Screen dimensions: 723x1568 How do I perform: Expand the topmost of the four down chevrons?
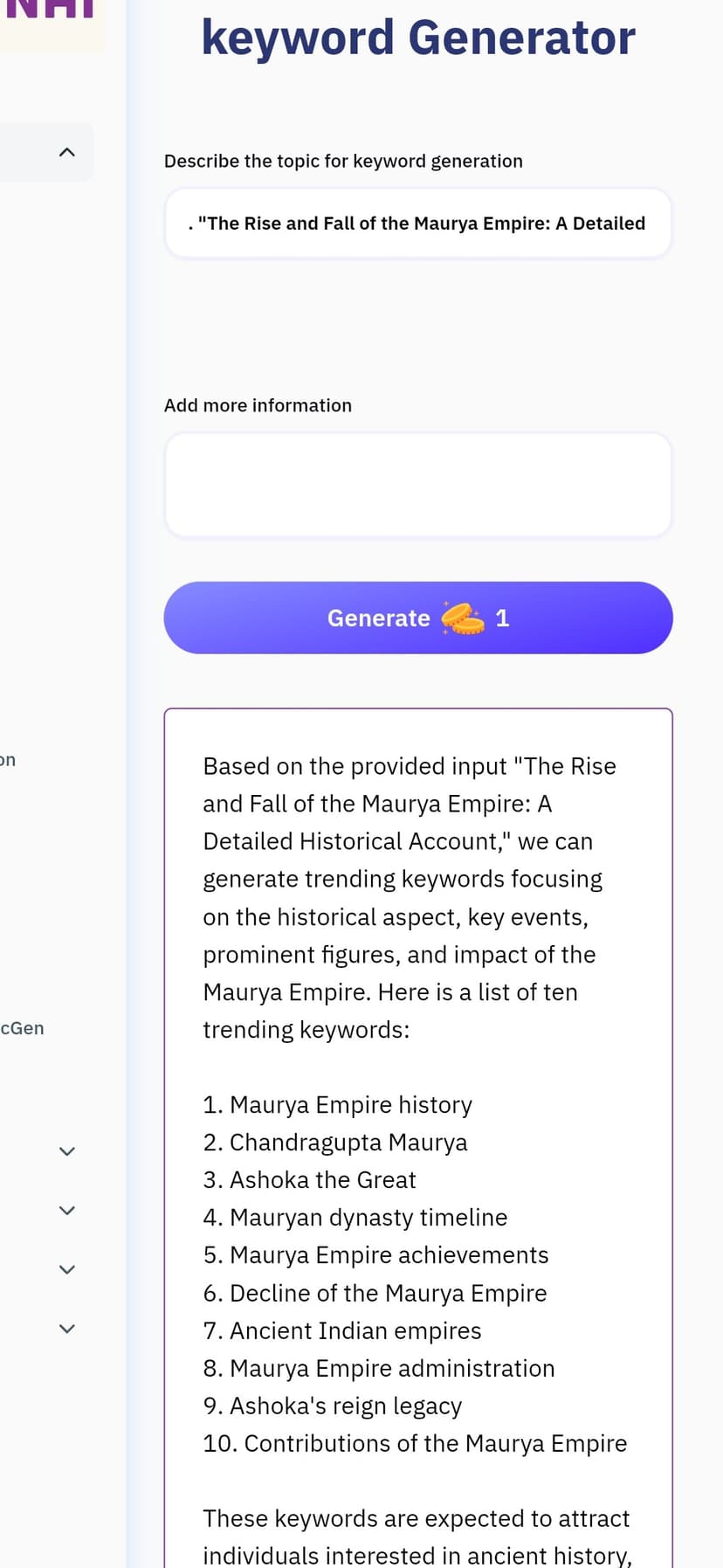[x=66, y=1151]
